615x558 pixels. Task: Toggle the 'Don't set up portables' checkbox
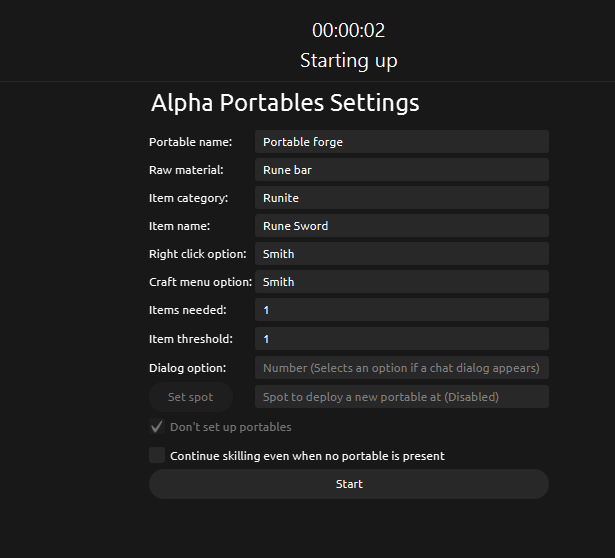click(x=157, y=427)
